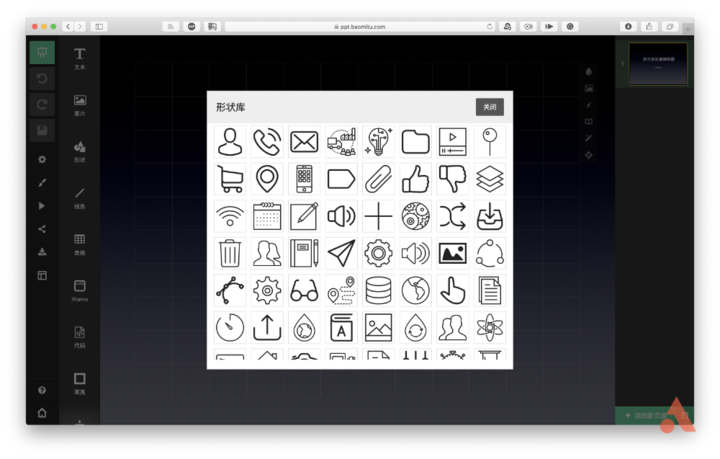Select the book with letter A shape
The width and height of the screenshot is (720, 459).
341,328
